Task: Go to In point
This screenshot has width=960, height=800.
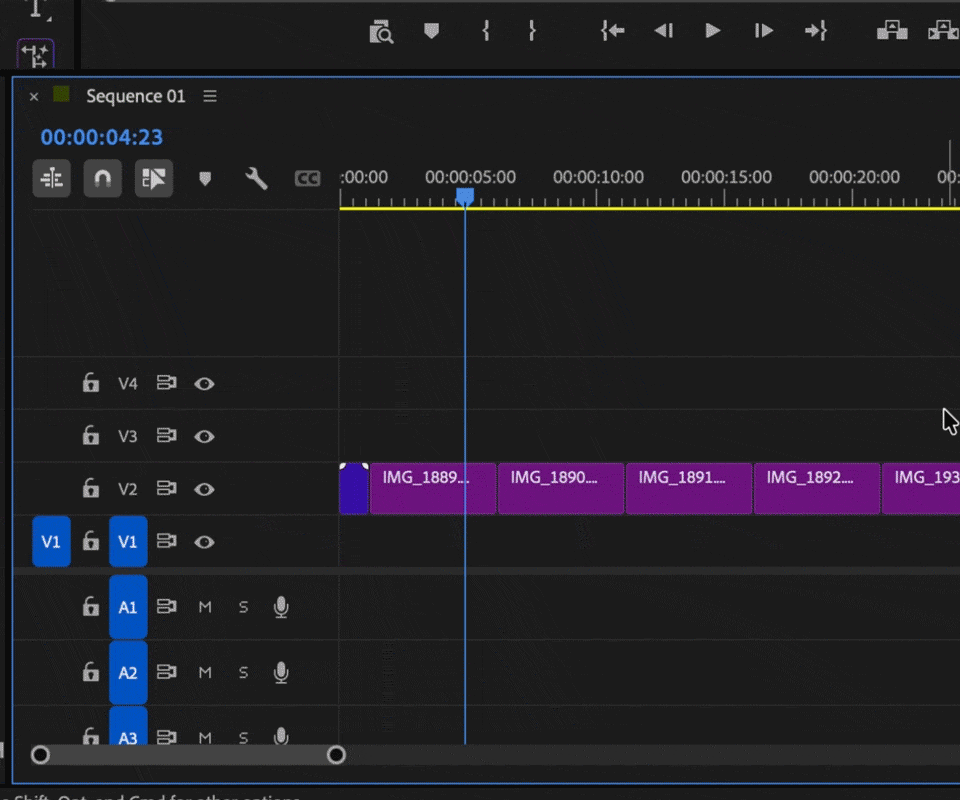Action: (x=612, y=31)
